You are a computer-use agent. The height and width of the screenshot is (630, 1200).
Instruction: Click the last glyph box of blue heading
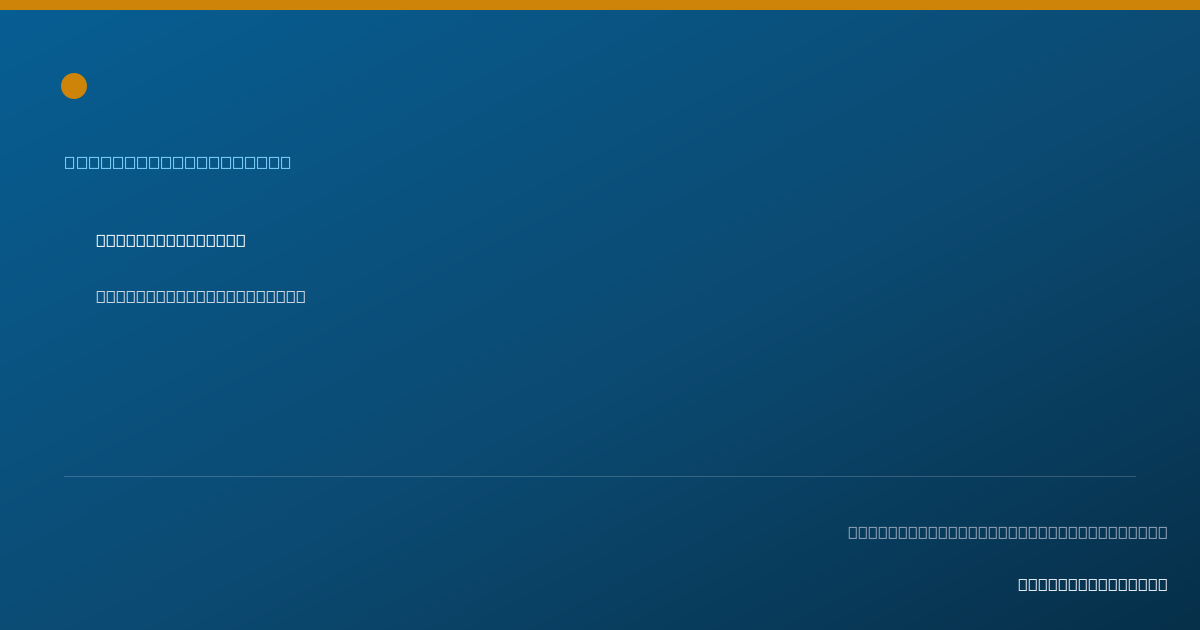[x=286, y=162]
